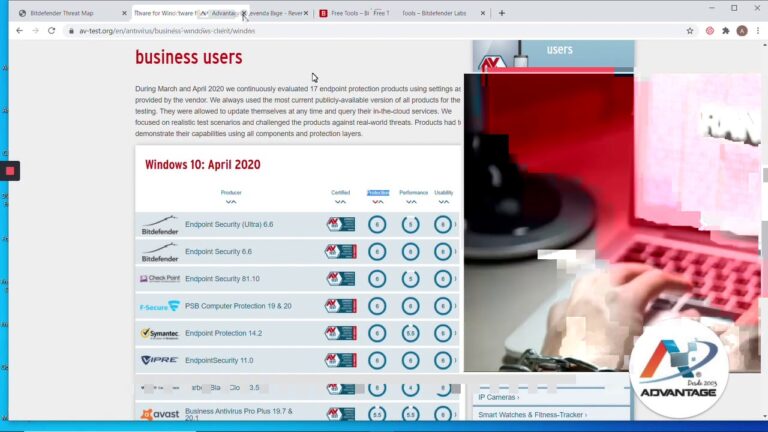The image size is (768, 432).
Task: Sort table by Usability column arrows
Action: (x=443, y=202)
